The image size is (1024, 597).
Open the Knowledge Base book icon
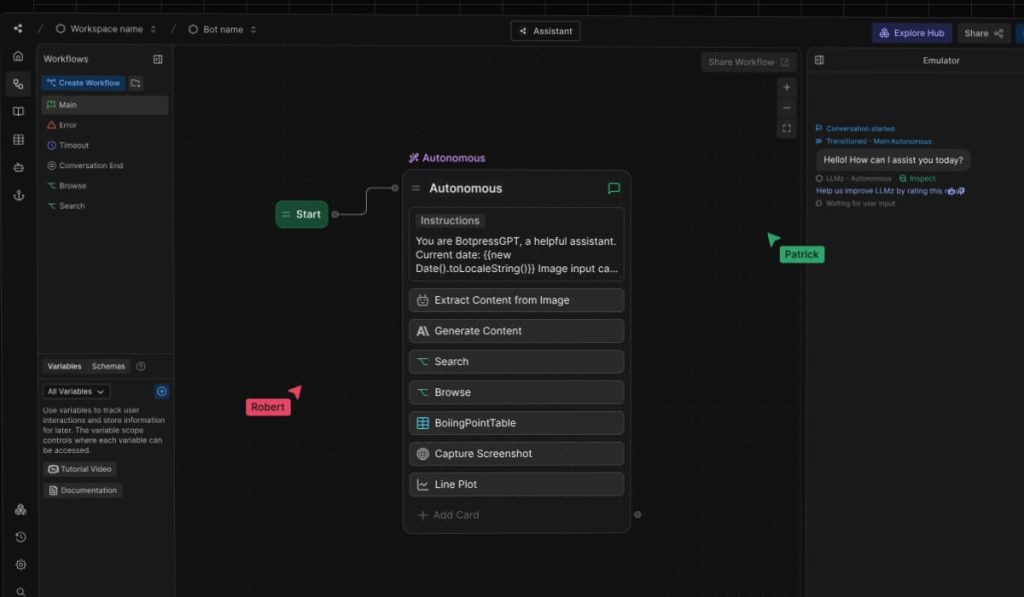(18, 112)
